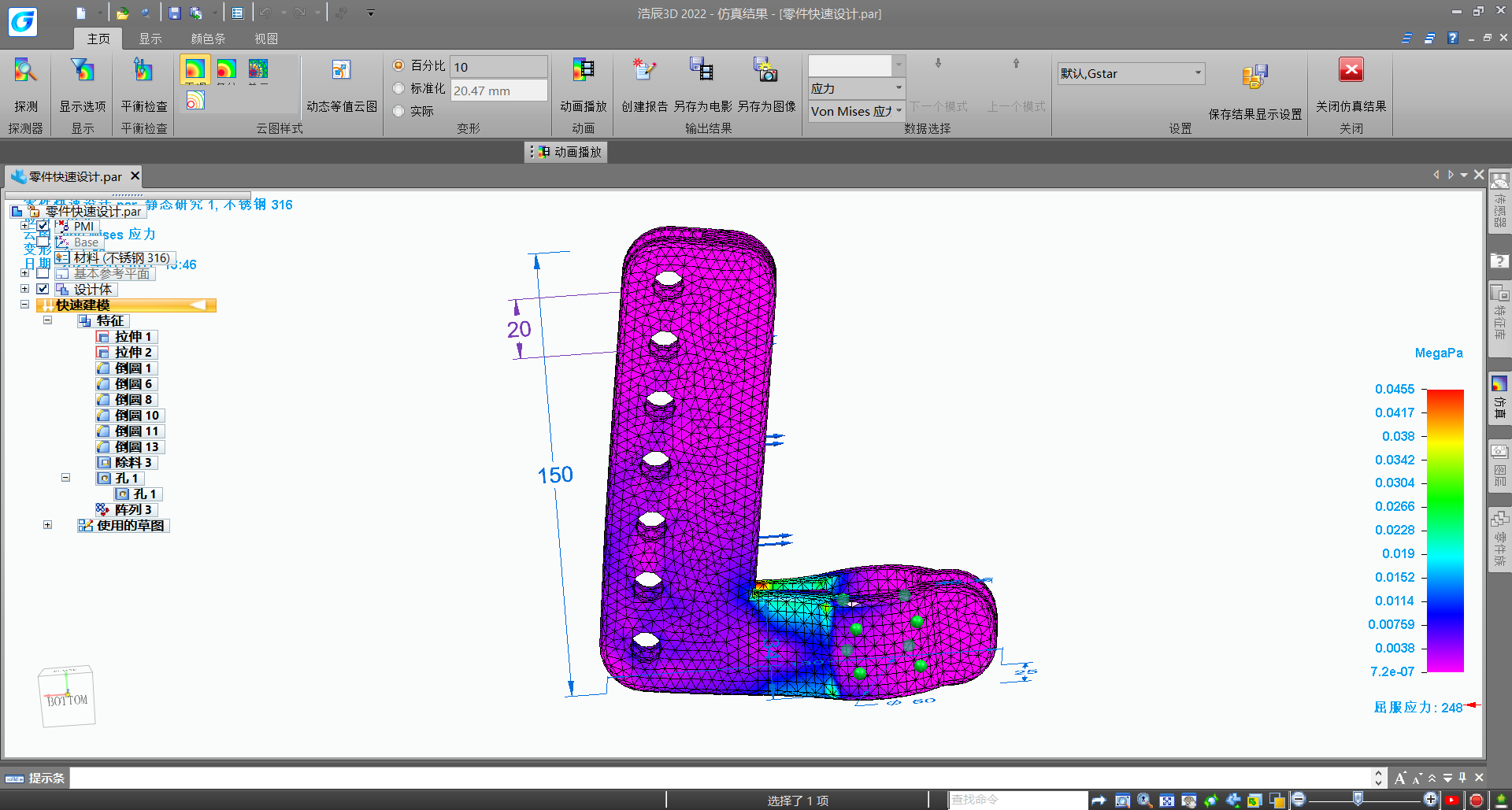Click the stress color legend bar

click(x=1445, y=531)
